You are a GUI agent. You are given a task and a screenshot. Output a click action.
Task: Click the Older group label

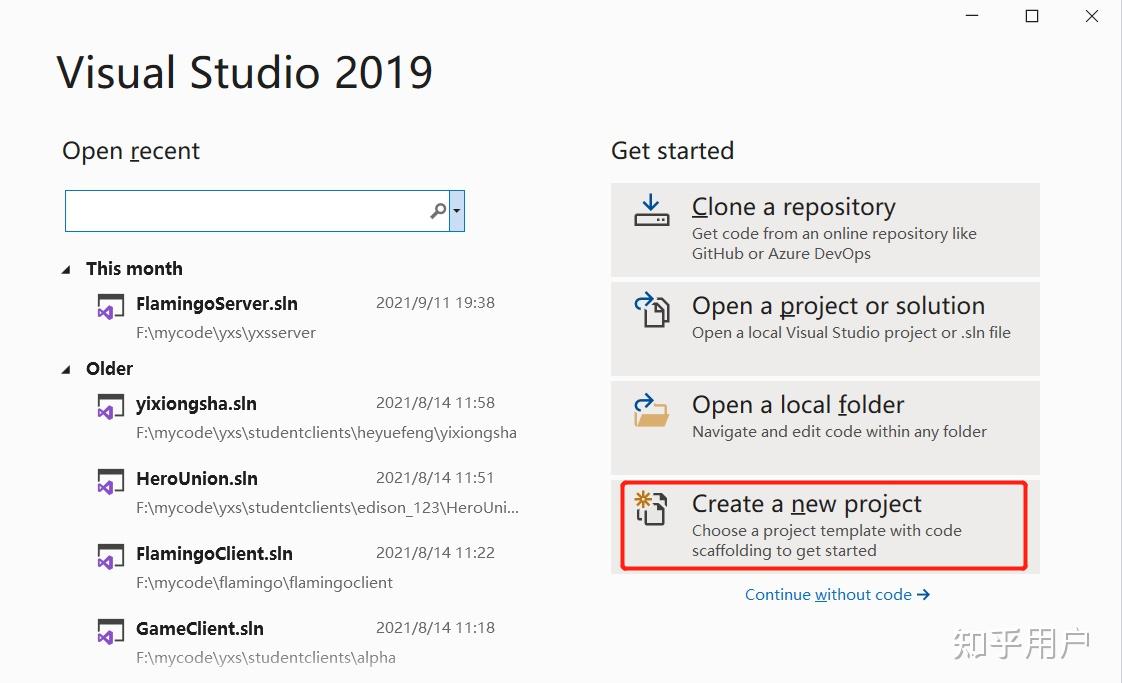pyautogui.click(x=109, y=369)
